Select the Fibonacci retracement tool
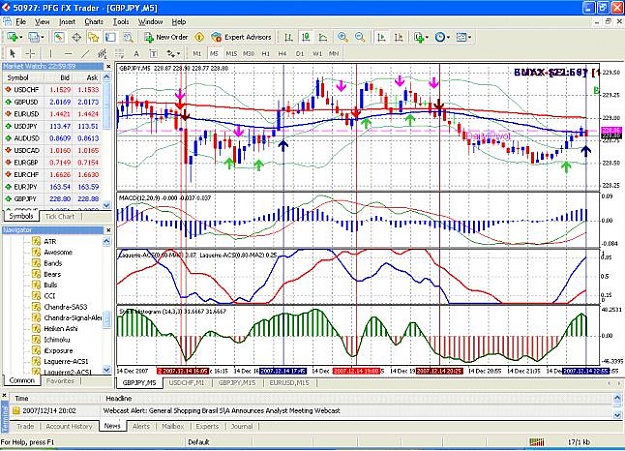The image size is (625, 451). click(119, 53)
